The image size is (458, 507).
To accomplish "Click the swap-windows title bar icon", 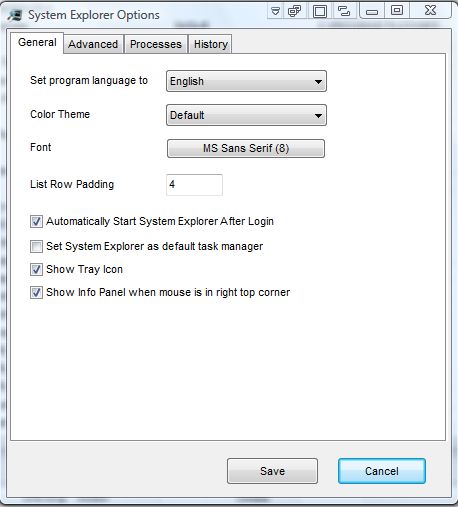I will click(x=344, y=11).
